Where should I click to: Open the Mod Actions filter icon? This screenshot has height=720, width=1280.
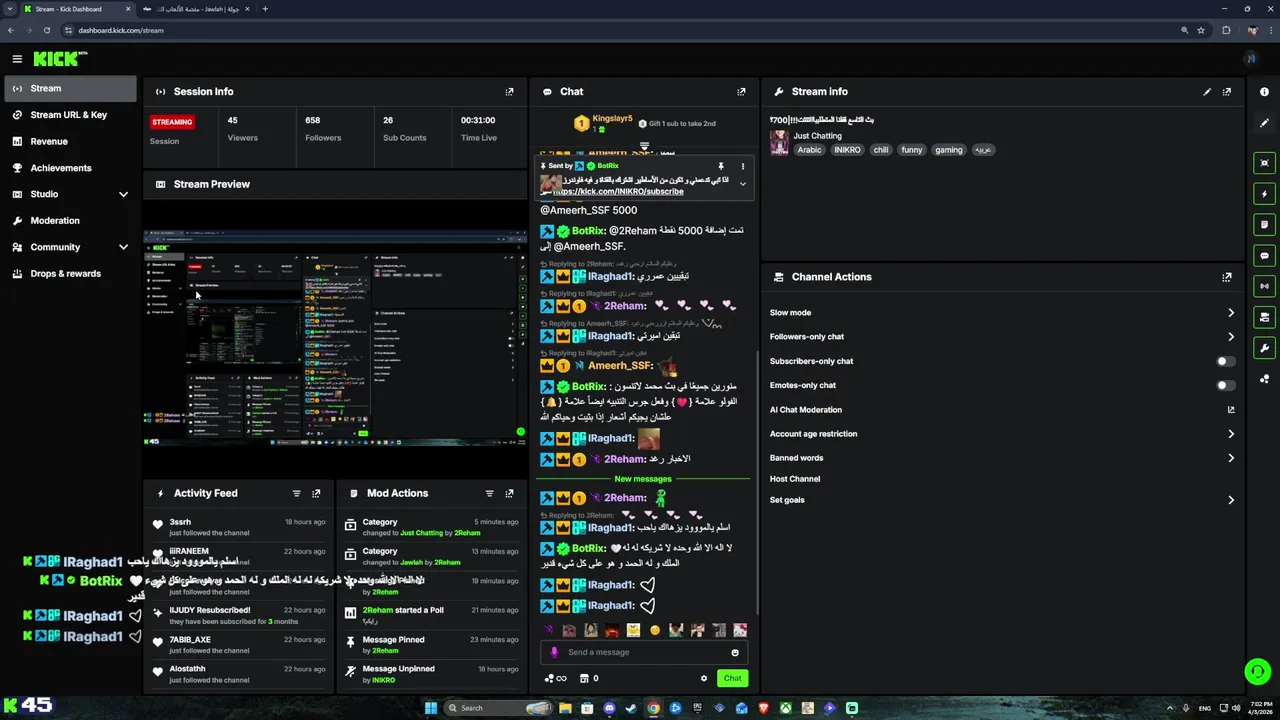pos(489,493)
